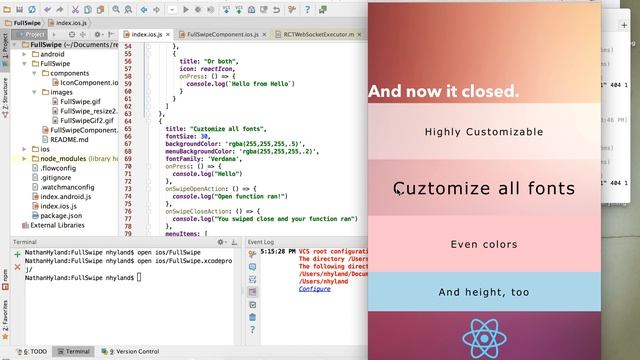Click the Configure link in Event Log

point(314,289)
